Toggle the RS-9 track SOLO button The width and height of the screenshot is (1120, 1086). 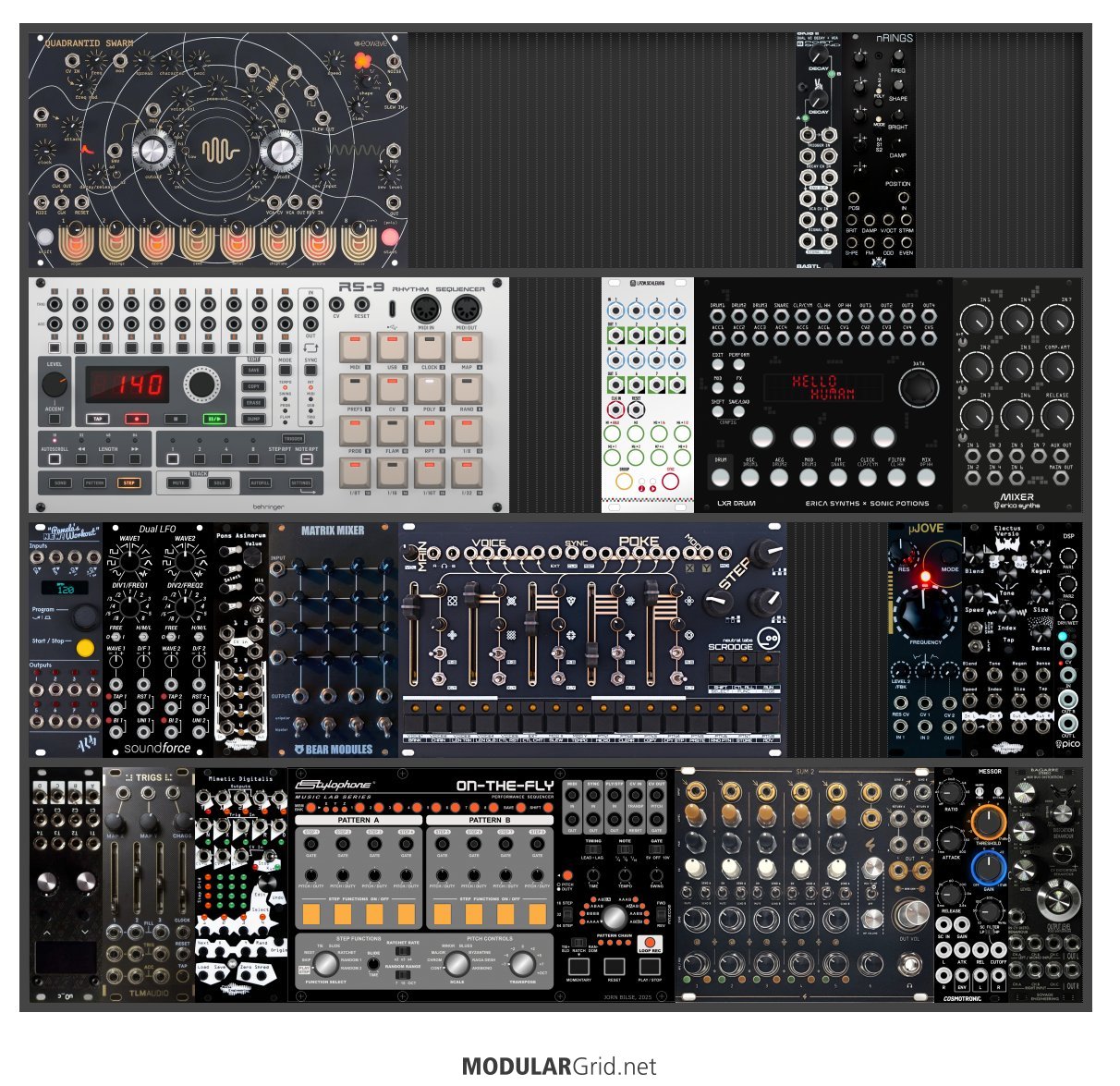[x=219, y=482]
